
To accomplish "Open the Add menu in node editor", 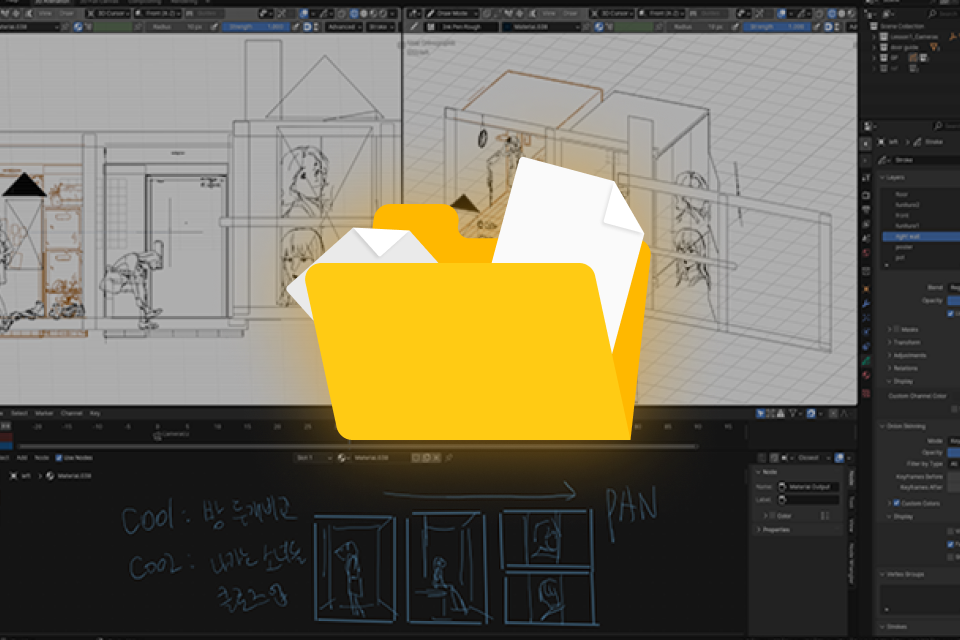I will click(22, 457).
